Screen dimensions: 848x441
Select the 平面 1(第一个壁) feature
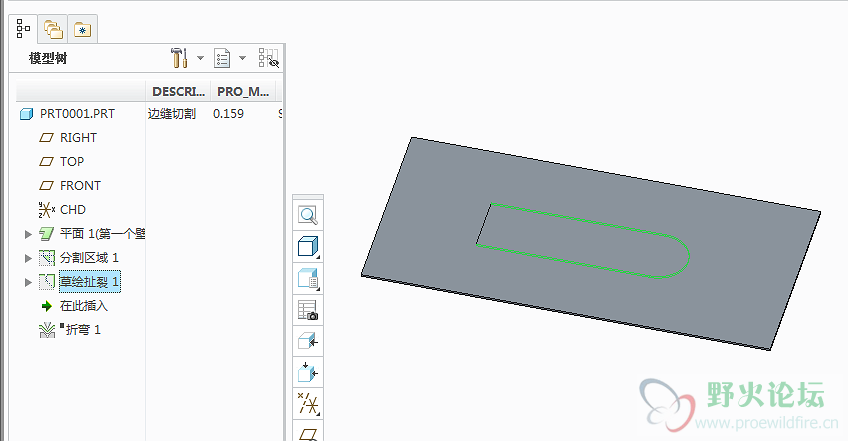(102, 234)
